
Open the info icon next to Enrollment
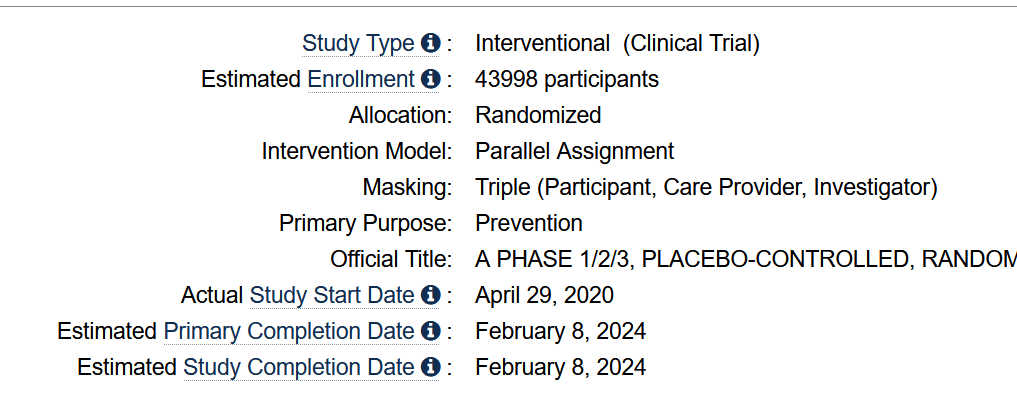pos(429,80)
